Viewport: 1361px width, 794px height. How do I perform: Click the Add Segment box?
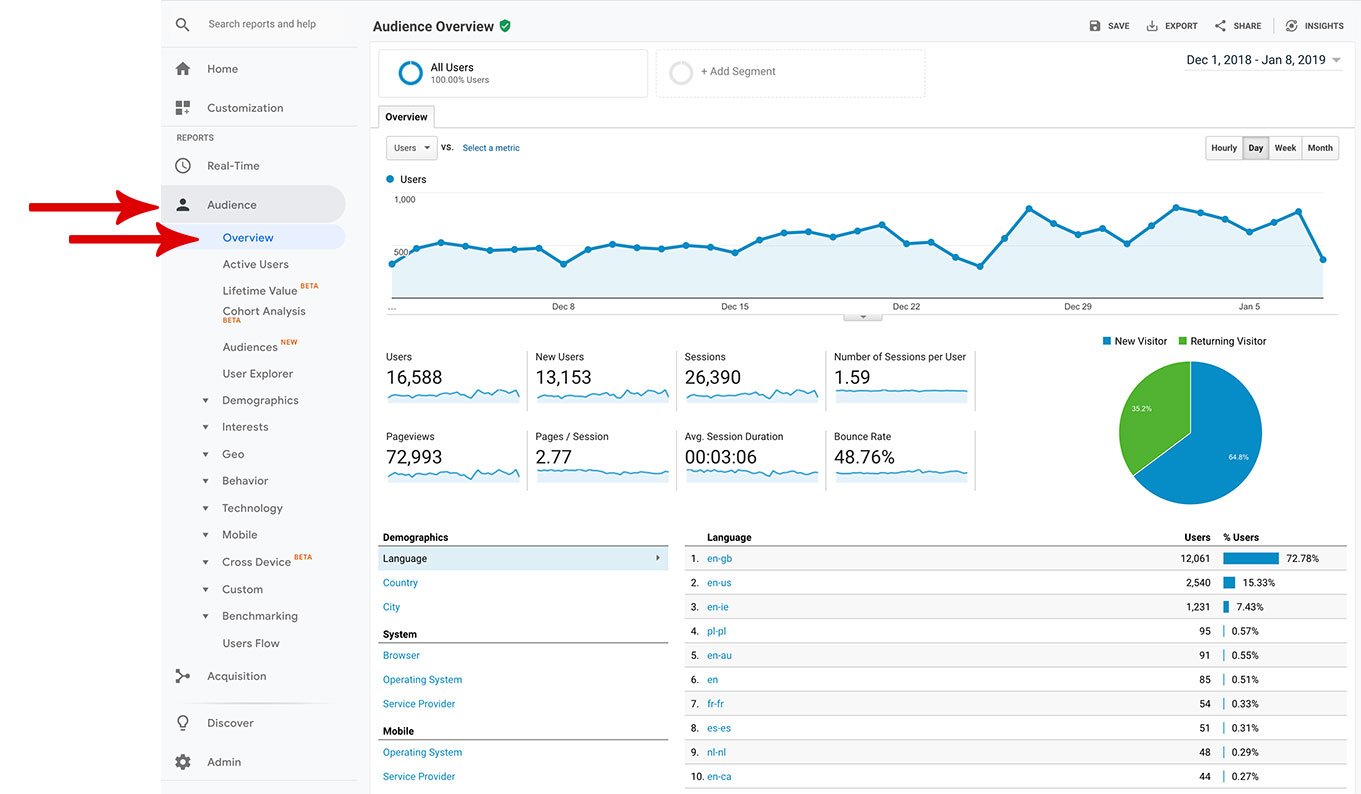(790, 73)
